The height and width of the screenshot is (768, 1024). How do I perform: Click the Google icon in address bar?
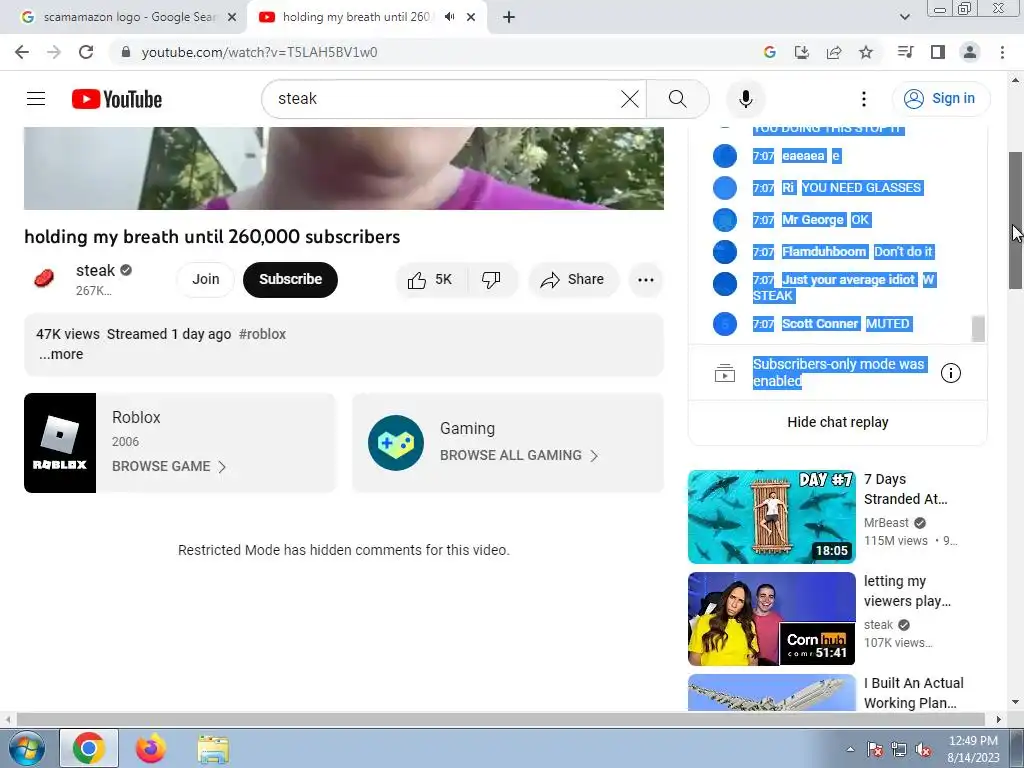(x=769, y=52)
